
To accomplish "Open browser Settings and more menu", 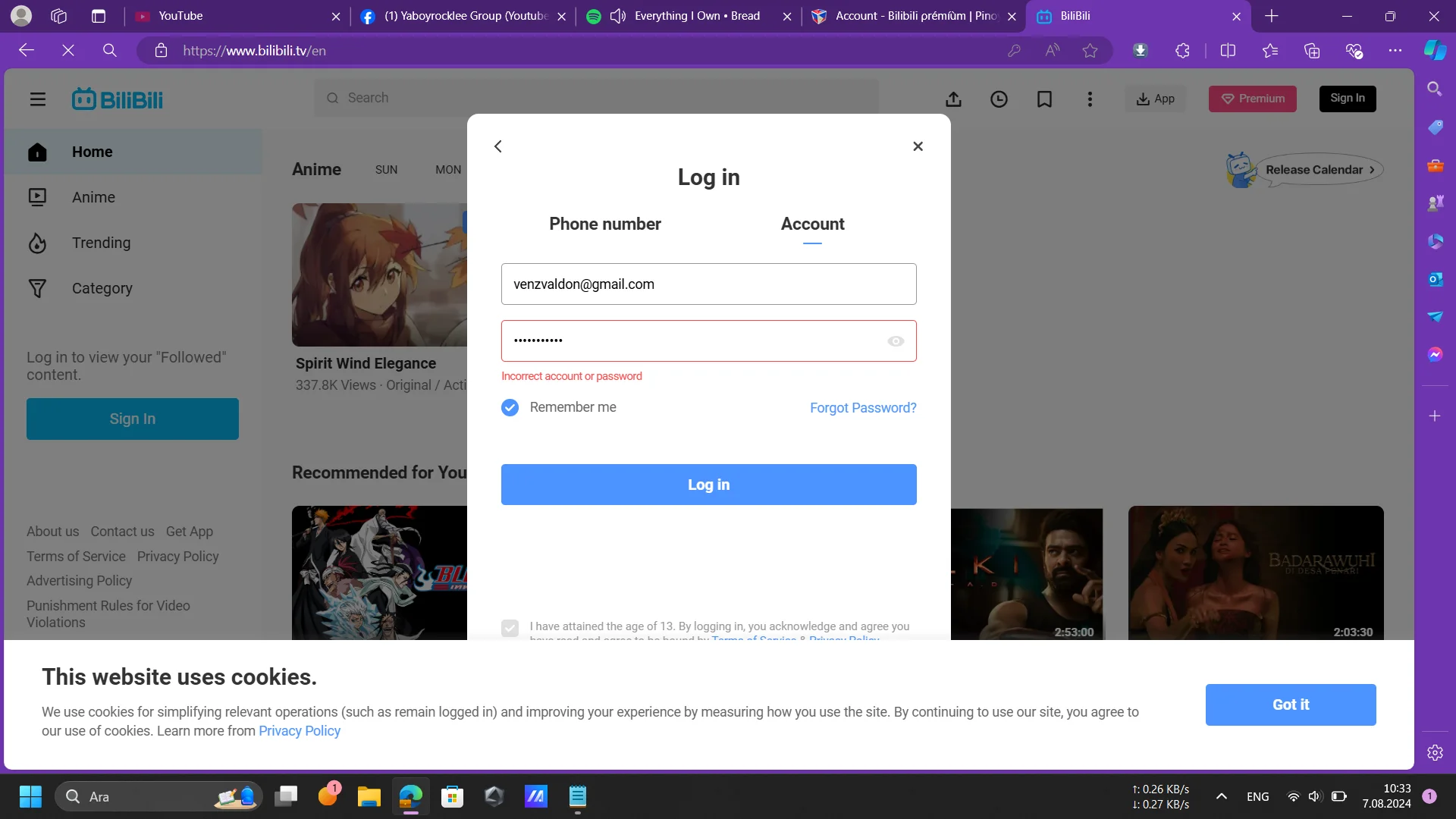I will [x=1395, y=50].
